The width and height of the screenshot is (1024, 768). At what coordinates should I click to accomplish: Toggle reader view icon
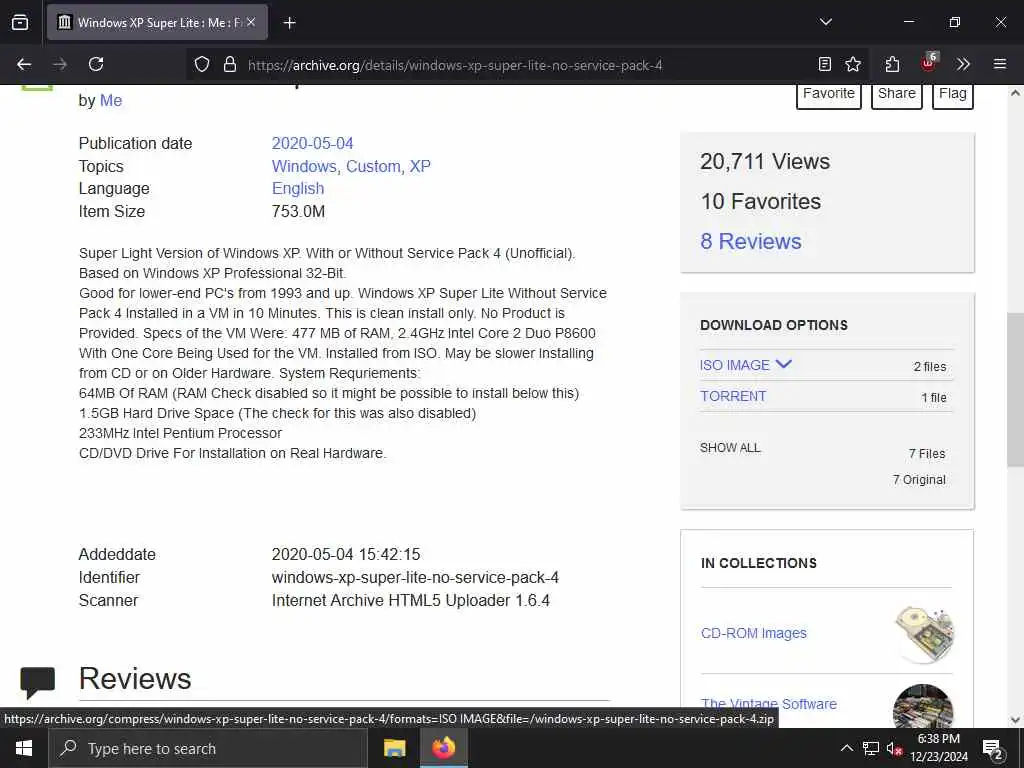[825, 64]
